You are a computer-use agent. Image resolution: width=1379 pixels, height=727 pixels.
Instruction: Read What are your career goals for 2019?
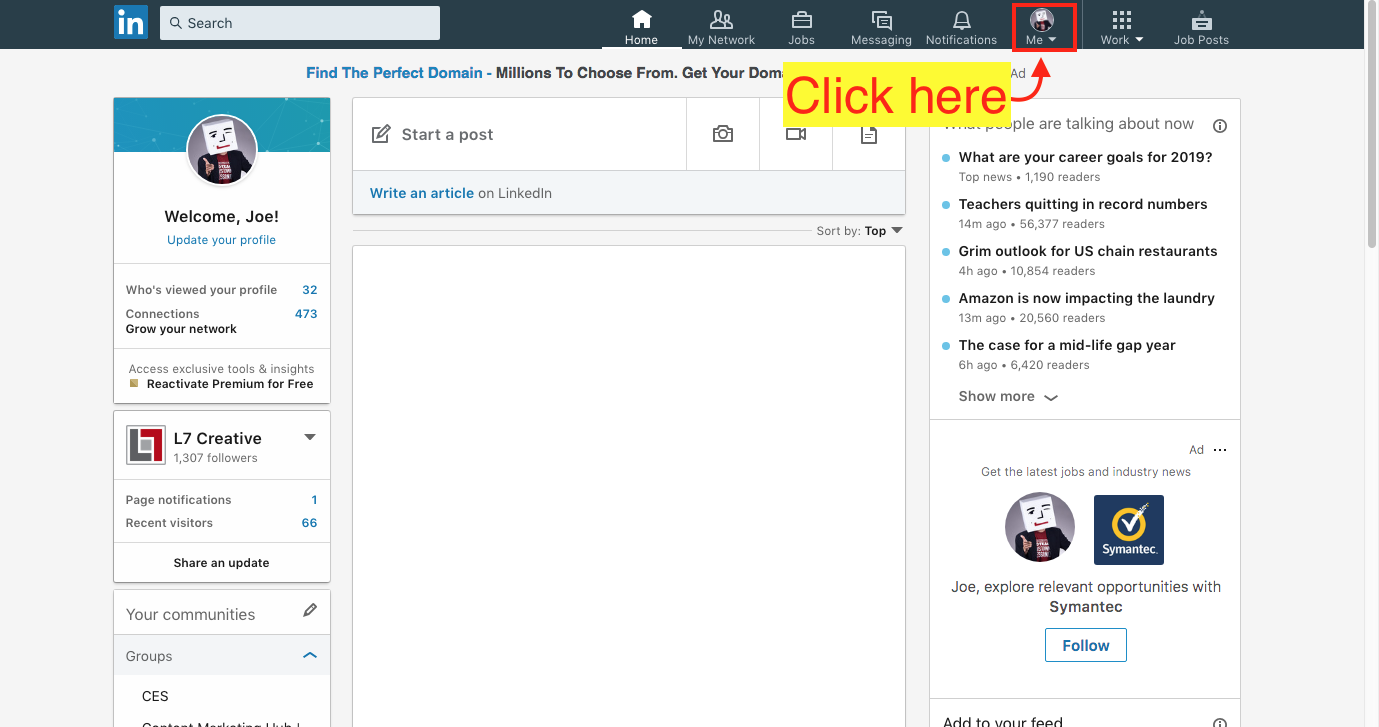coord(1085,157)
